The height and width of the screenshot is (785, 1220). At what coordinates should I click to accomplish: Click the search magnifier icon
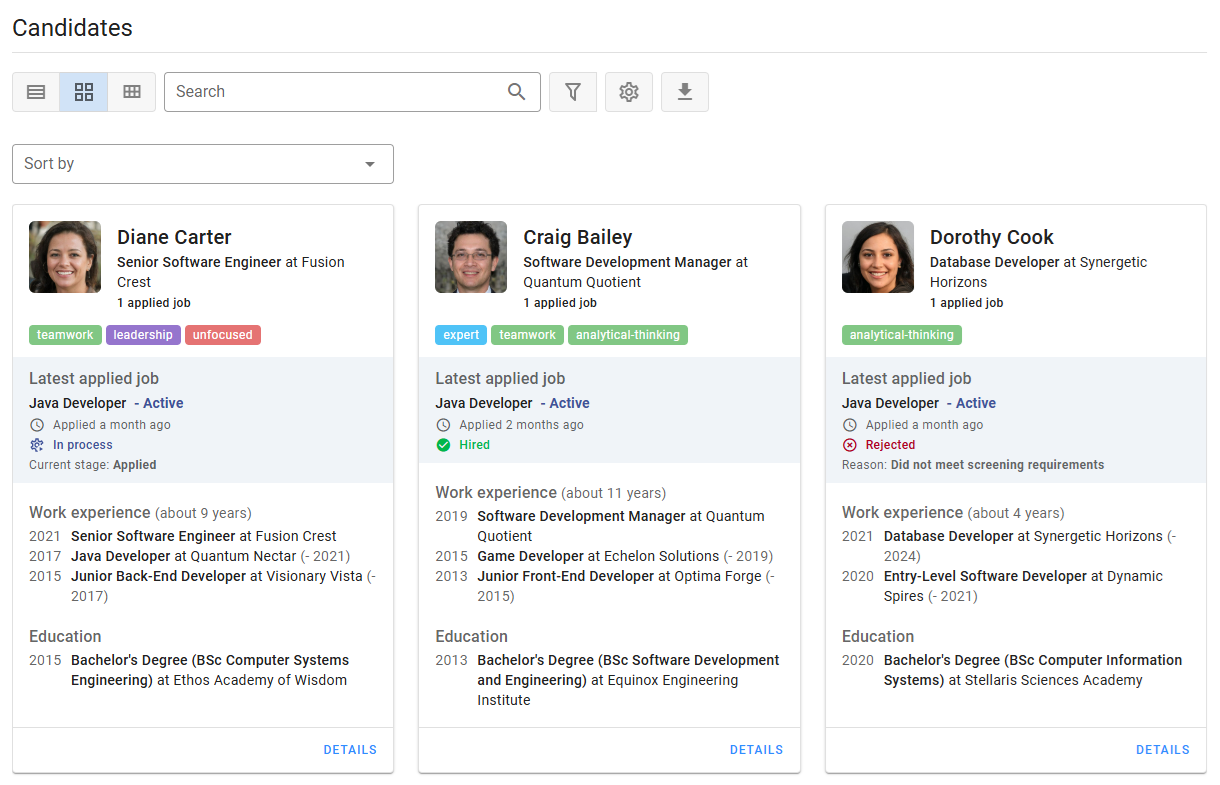tap(516, 92)
